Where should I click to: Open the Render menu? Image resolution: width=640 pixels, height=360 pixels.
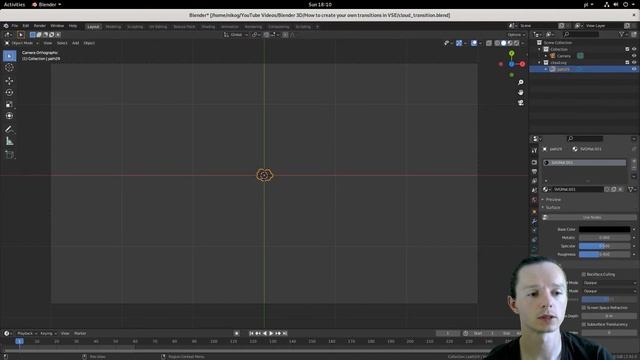[40, 26]
